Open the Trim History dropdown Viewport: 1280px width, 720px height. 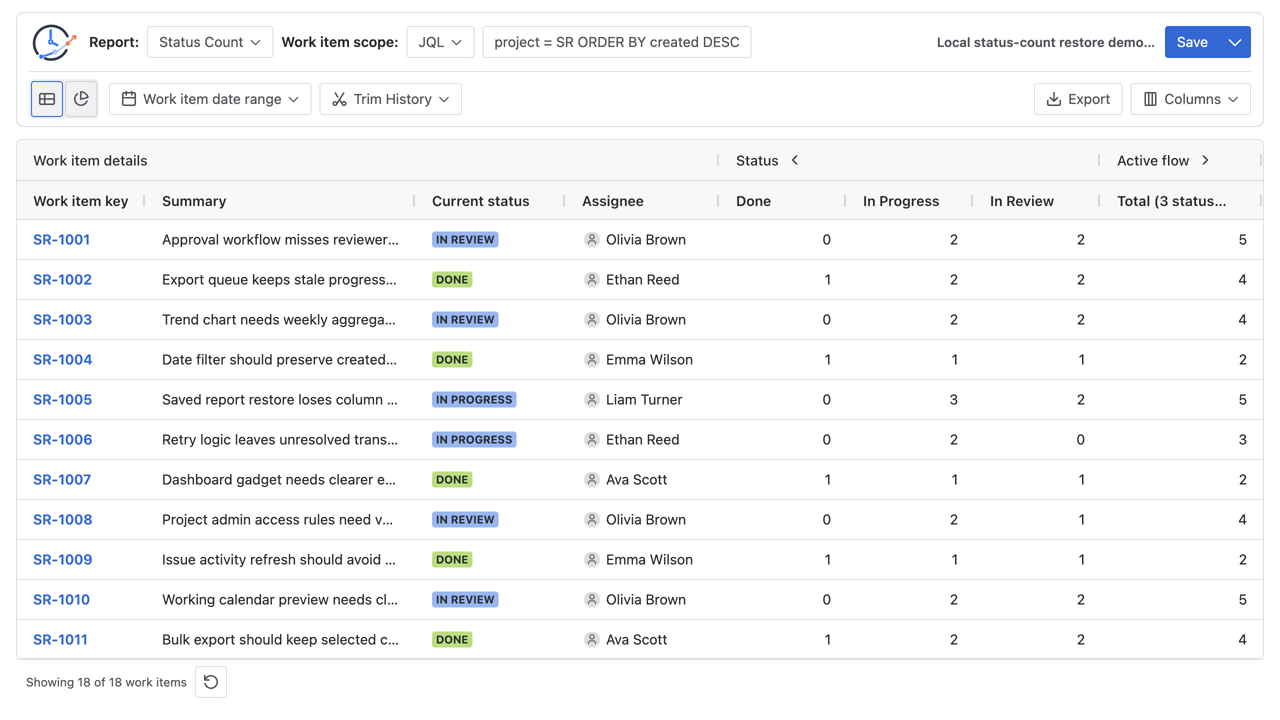[x=391, y=99]
